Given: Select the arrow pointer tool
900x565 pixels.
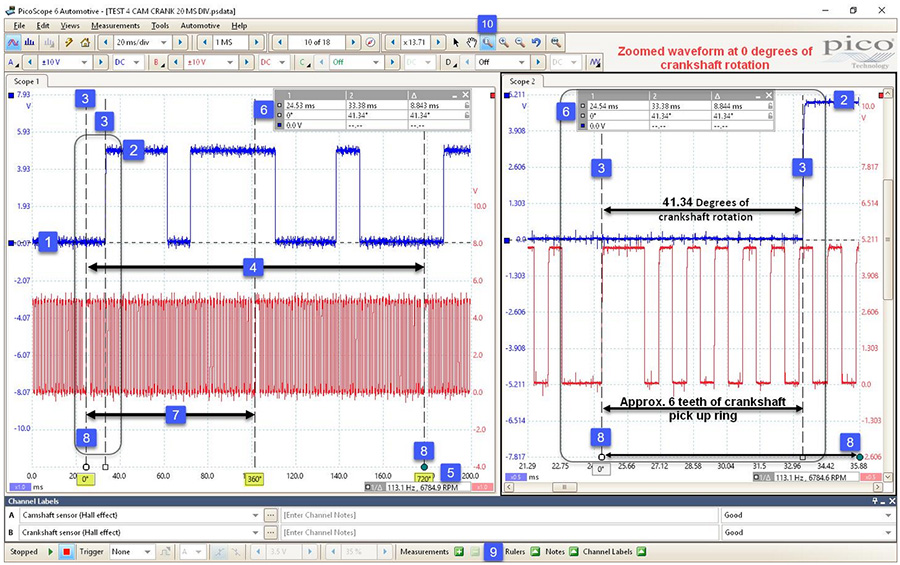Looking at the screenshot, I should pyautogui.click(x=456, y=42).
